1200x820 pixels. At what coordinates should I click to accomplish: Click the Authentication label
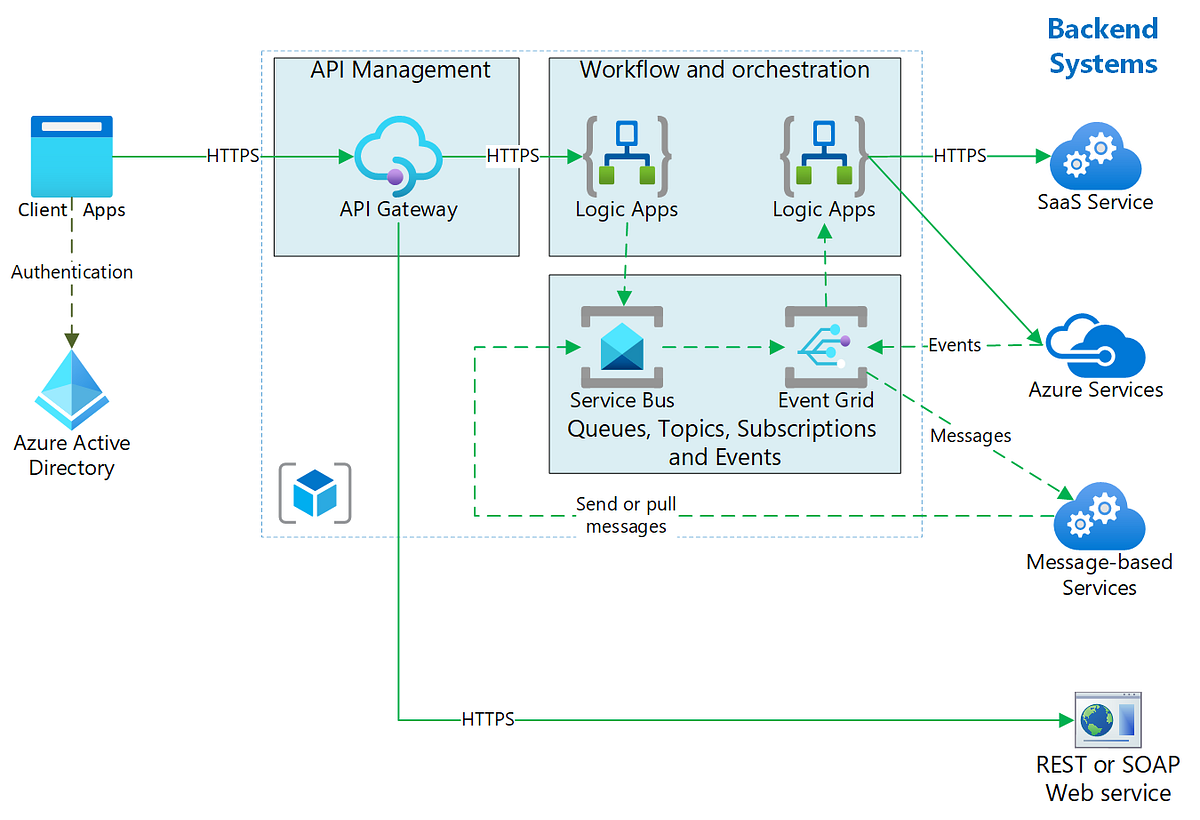click(x=71, y=271)
